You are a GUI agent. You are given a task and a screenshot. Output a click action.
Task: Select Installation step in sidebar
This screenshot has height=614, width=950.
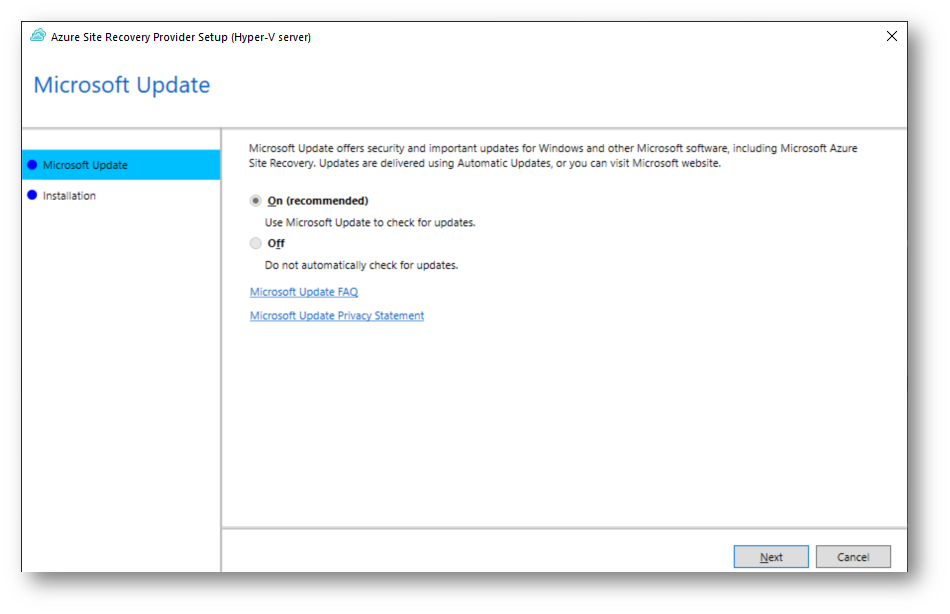pos(121,196)
